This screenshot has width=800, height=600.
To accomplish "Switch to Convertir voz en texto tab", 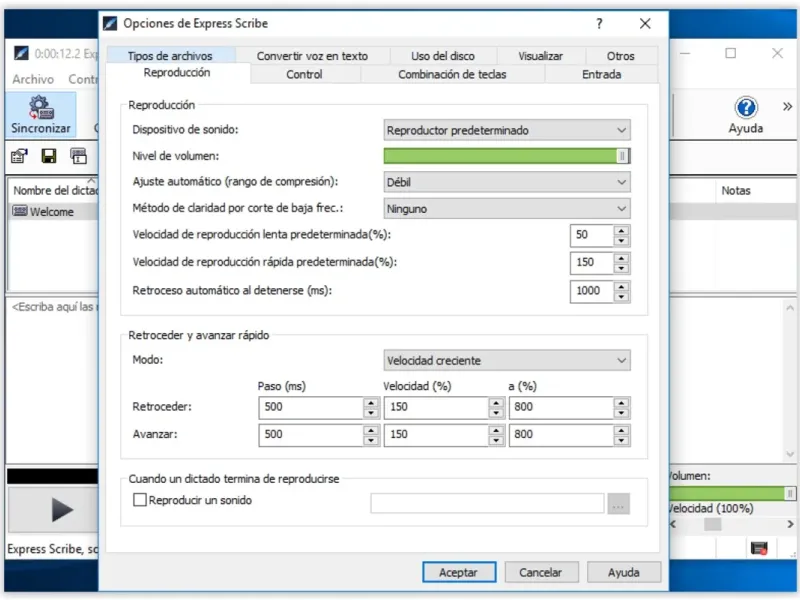I will [312, 56].
